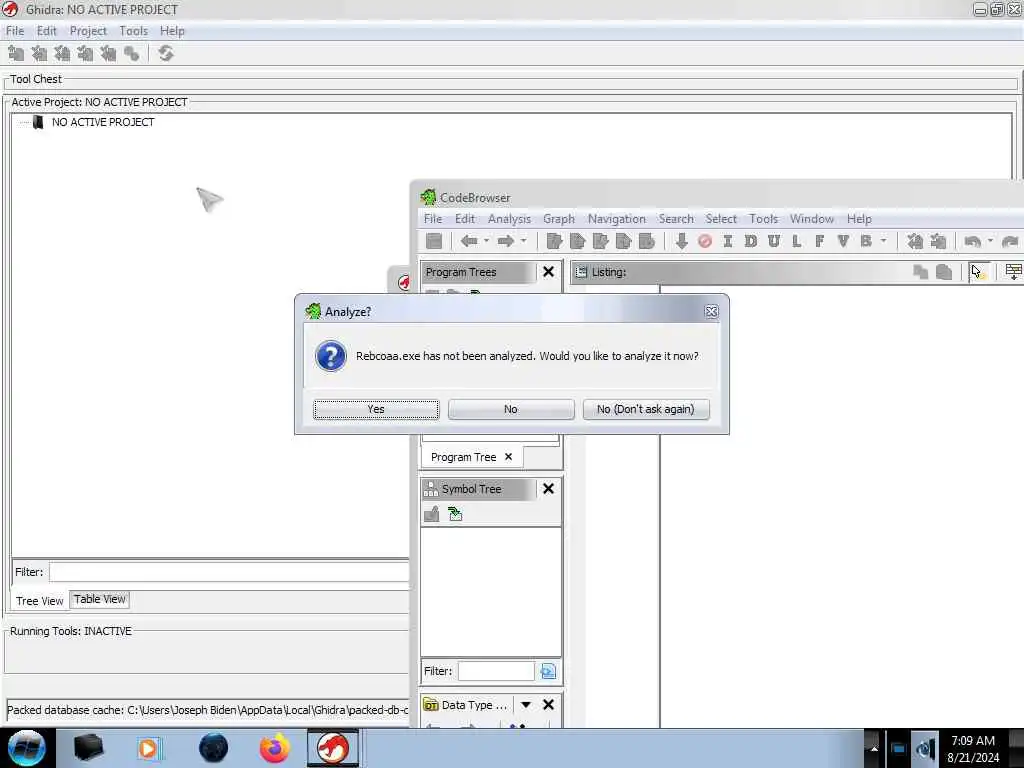The width and height of the screenshot is (1024, 768).
Task: Click the 'L' next label icon
Action: (797, 241)
